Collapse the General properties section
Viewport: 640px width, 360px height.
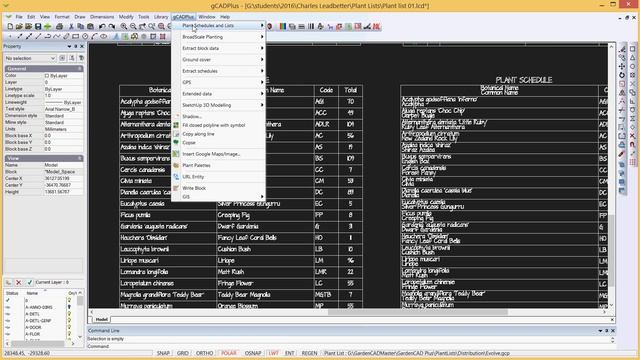coord(80,69)
